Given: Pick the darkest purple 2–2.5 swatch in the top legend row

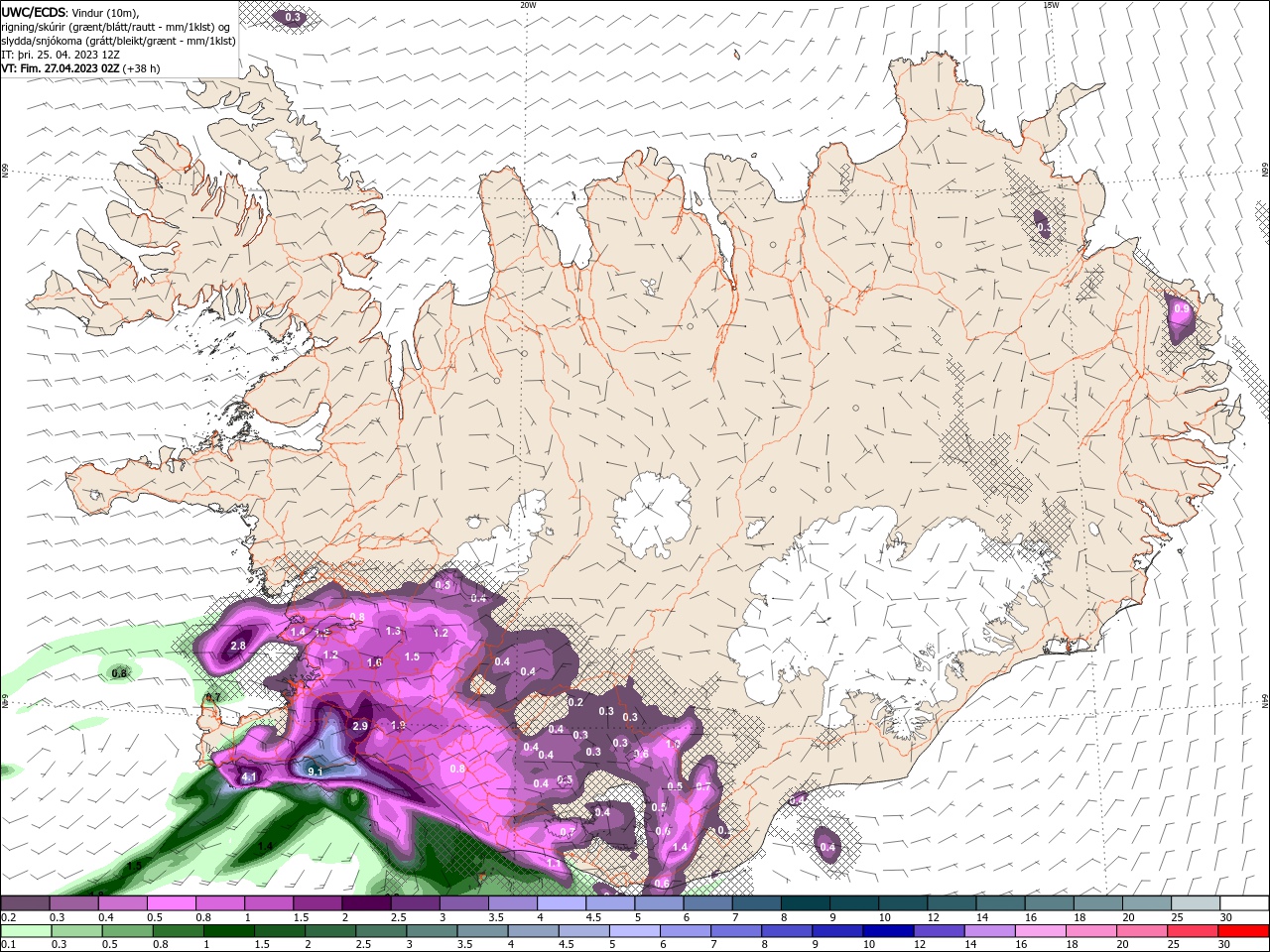Looking at the screenshot, I should click(366, 903).
